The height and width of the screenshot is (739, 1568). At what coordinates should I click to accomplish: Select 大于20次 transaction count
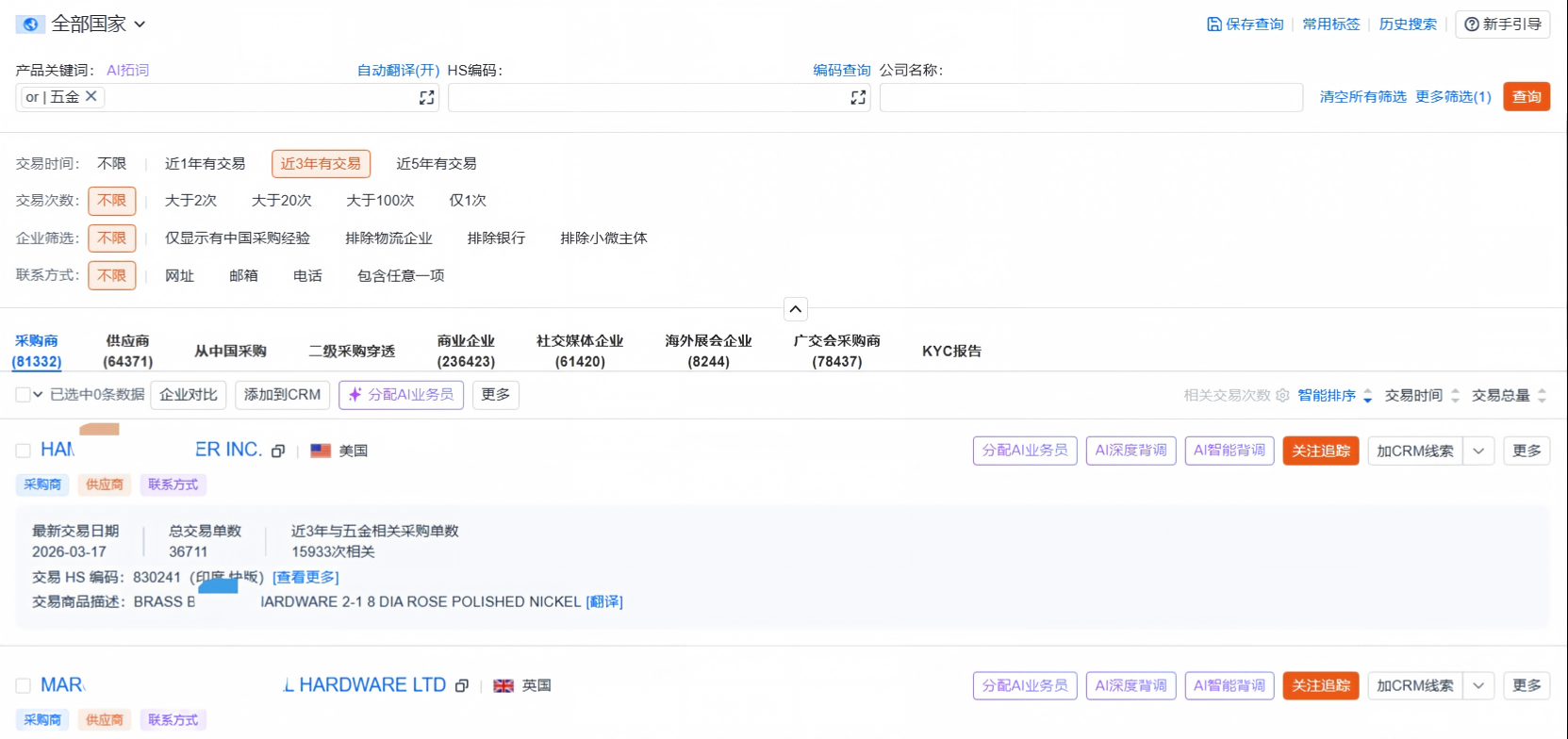[281, 201]
